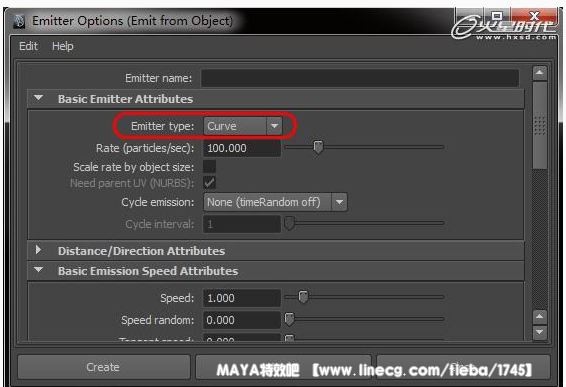Click the Rate (particles/sec) slider handle
Image resolution: width=566 pixels, height=387 pixels.
(318, 147)
